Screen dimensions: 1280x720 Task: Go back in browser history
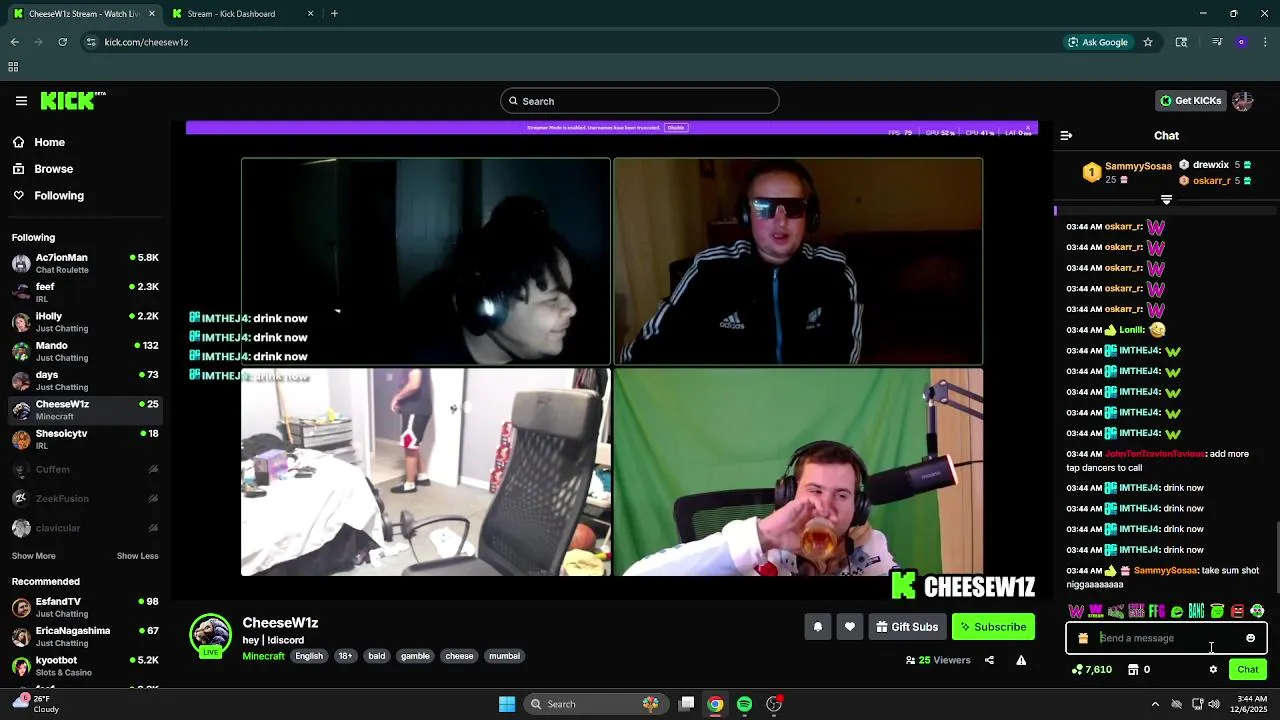tap(15, 42)
